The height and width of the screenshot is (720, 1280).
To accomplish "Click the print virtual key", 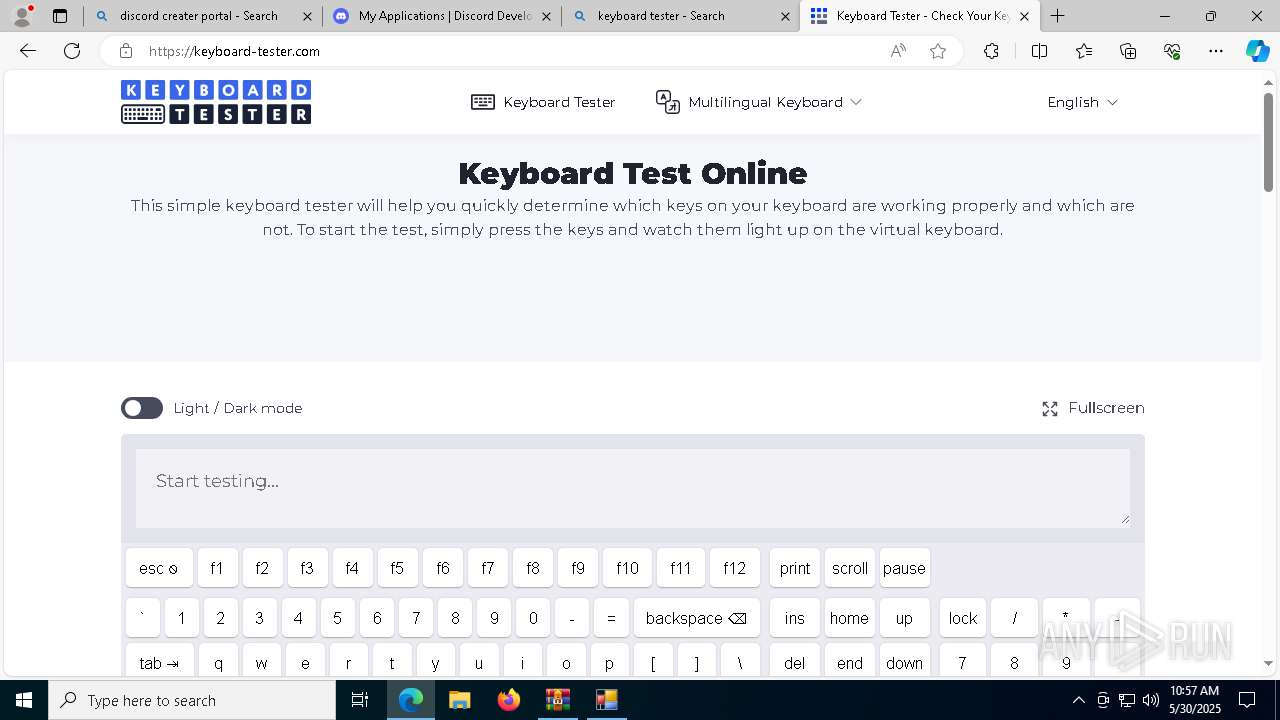I will click(795, 568).
